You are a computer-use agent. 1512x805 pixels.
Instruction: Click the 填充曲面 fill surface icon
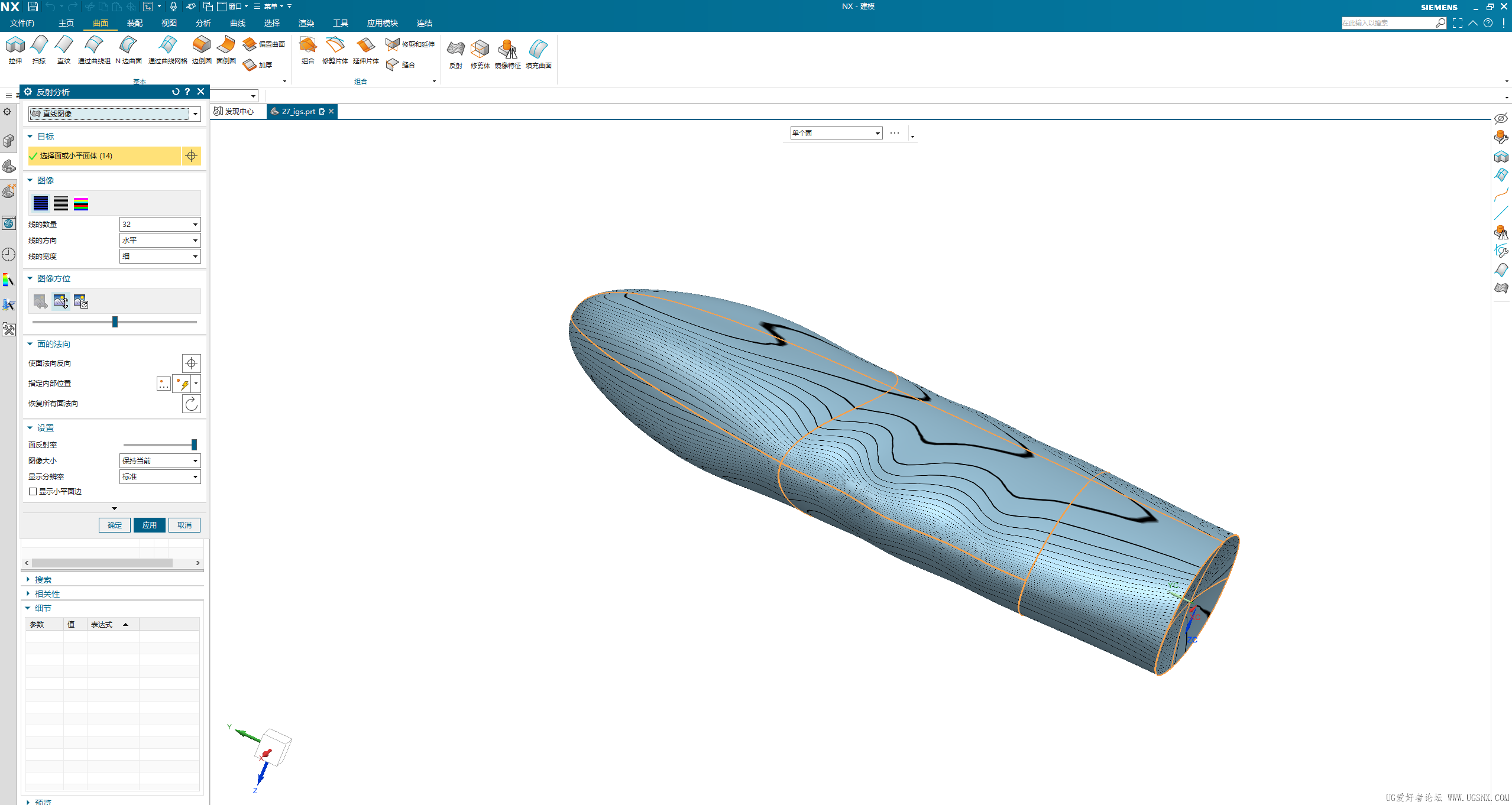[x=538, y=54]
